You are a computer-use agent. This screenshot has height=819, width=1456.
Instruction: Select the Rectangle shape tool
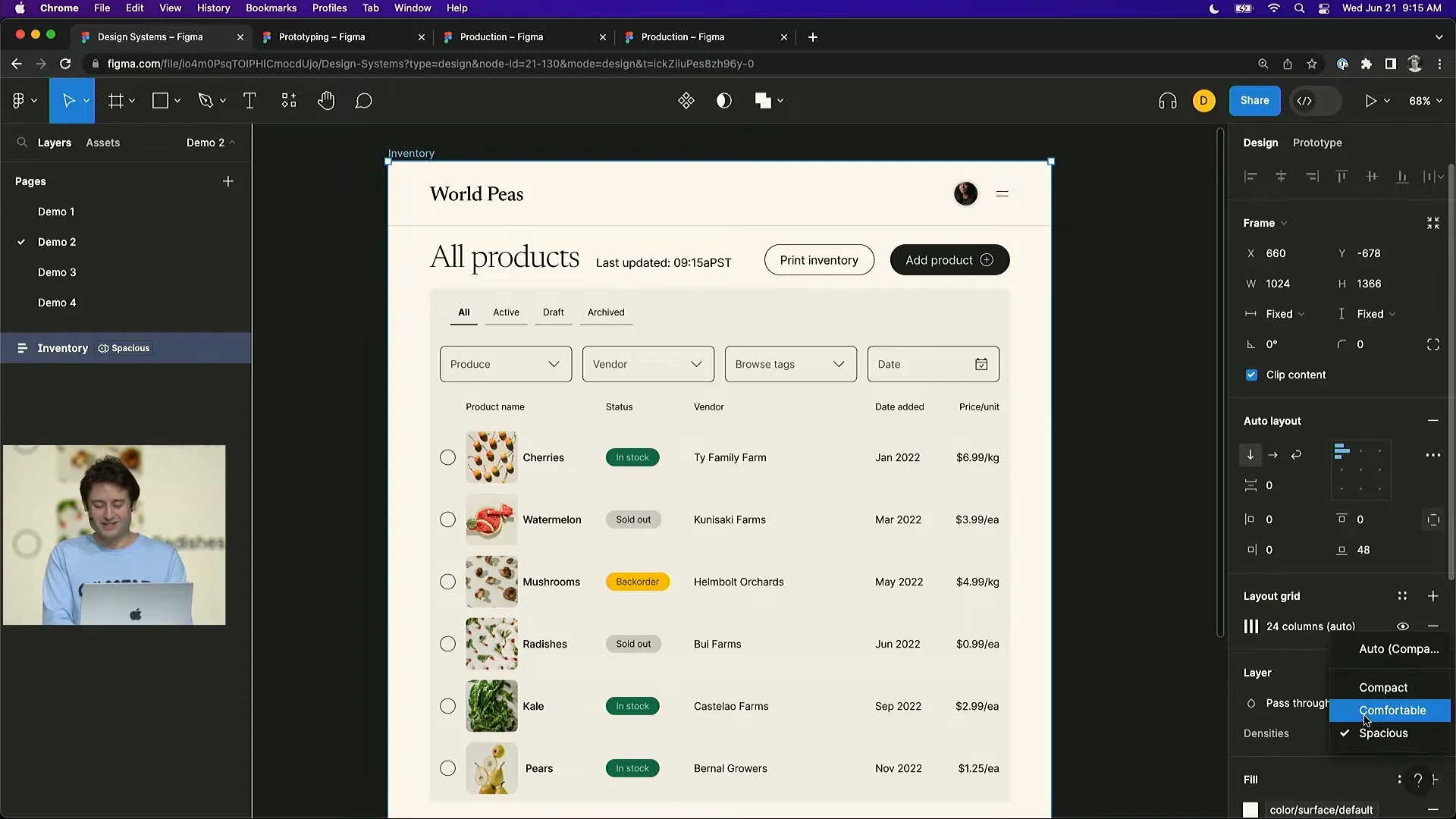click(x=160, y=101)
